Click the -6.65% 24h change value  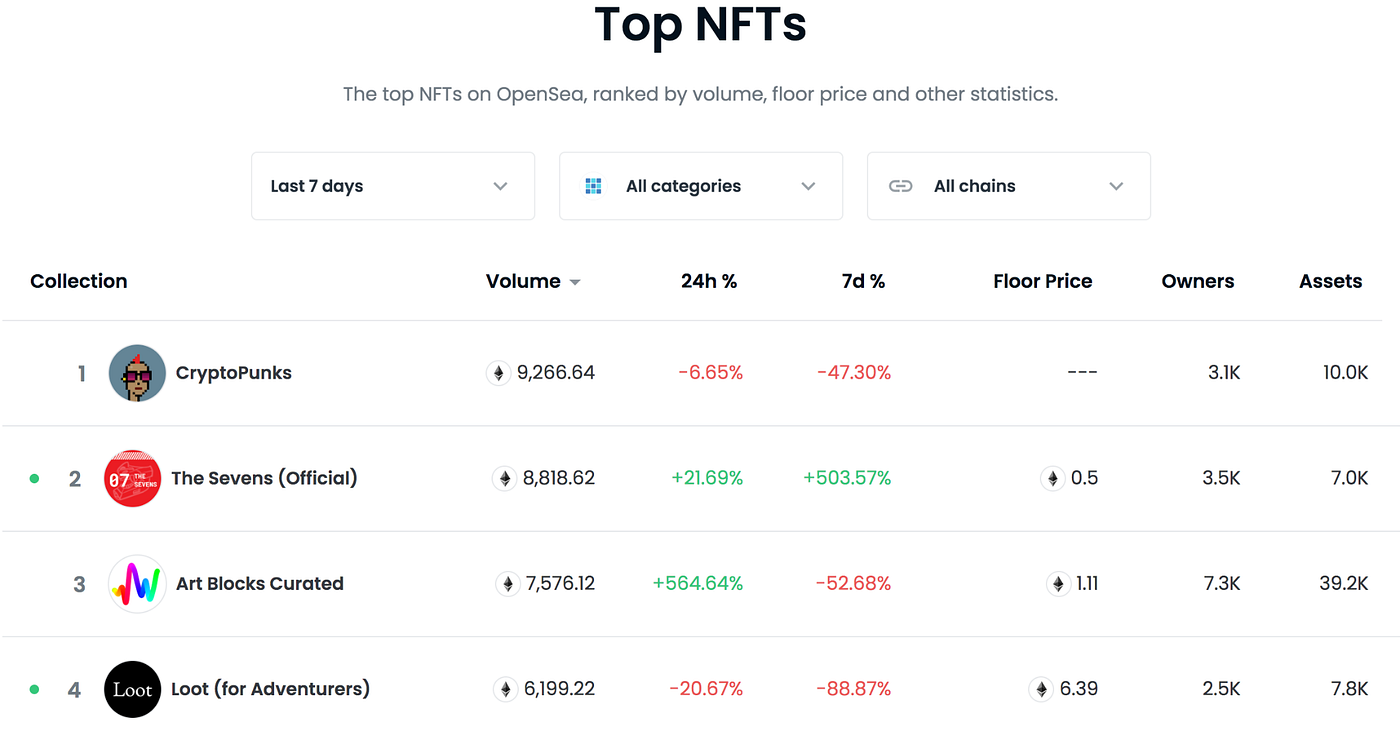click(711, 373)
